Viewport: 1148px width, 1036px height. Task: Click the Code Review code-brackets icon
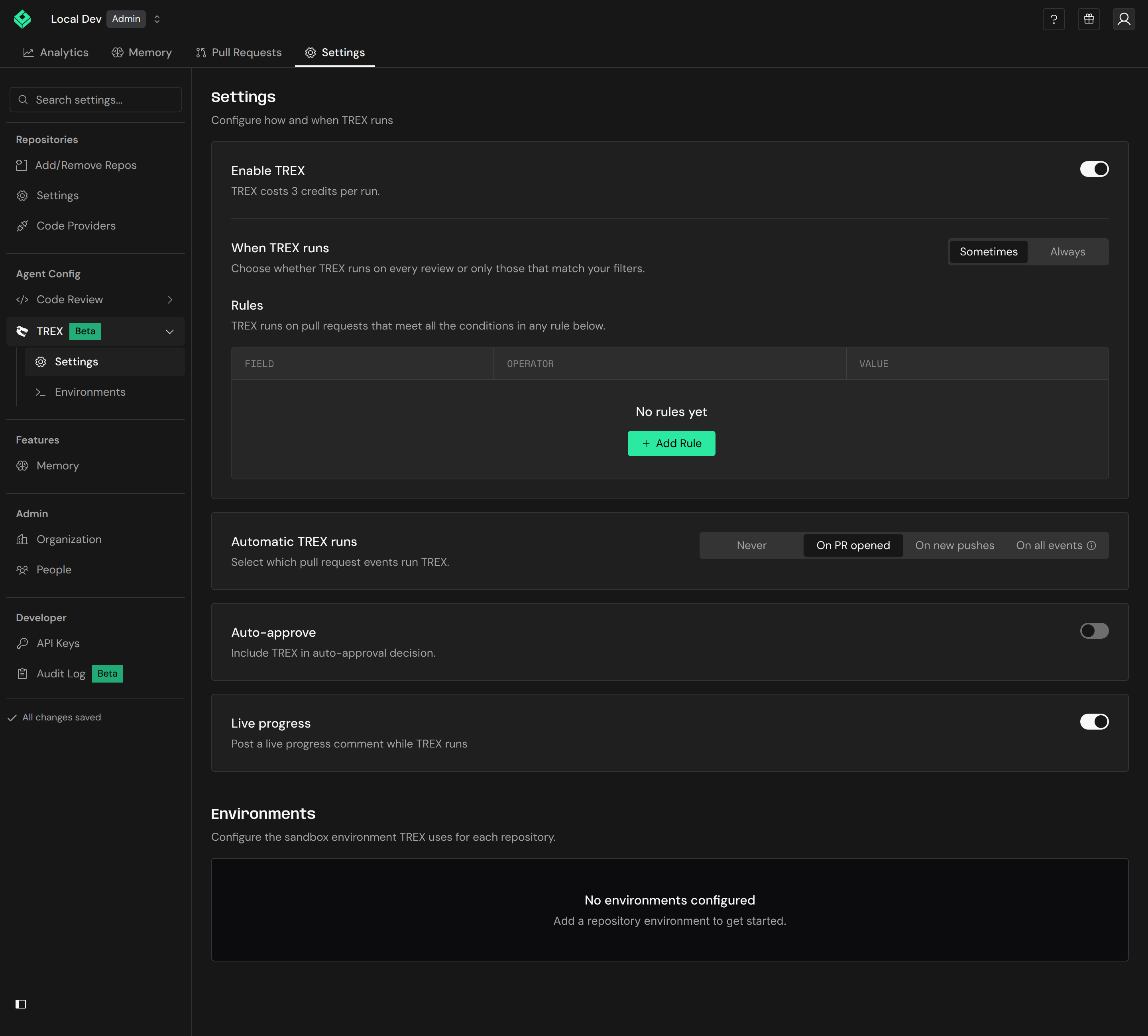point(22,299)
